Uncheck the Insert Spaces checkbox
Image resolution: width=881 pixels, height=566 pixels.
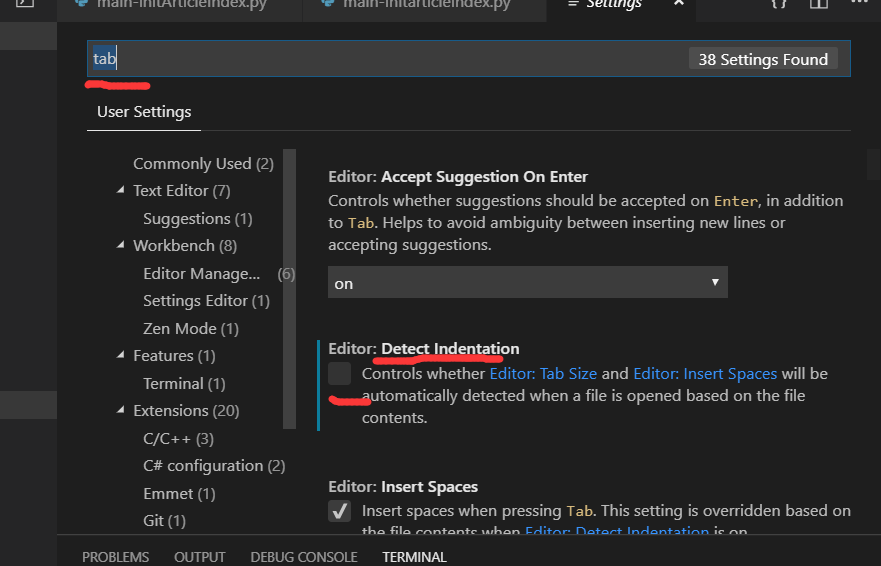pos(339,511)
